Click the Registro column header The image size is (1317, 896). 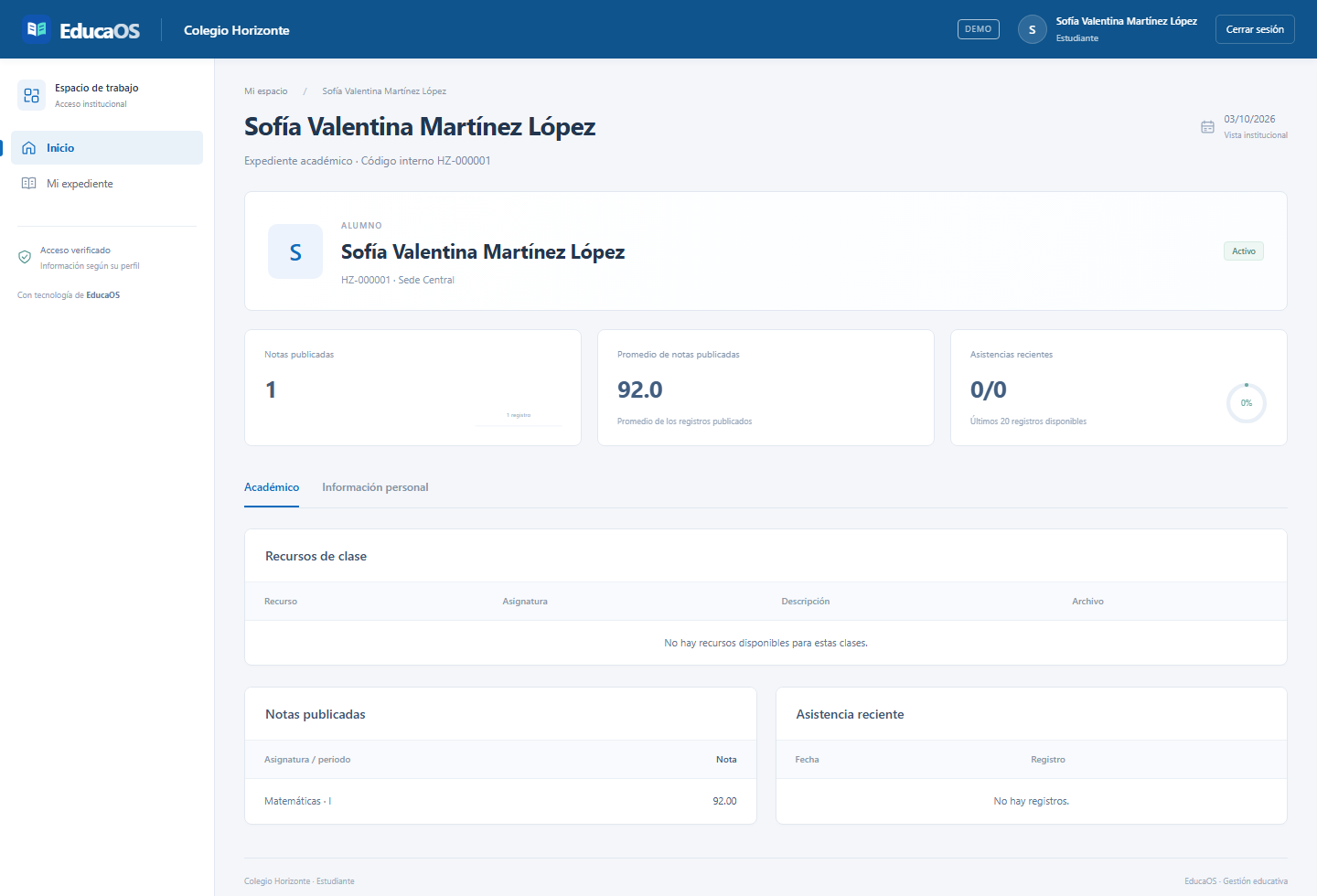[1048, 760]
